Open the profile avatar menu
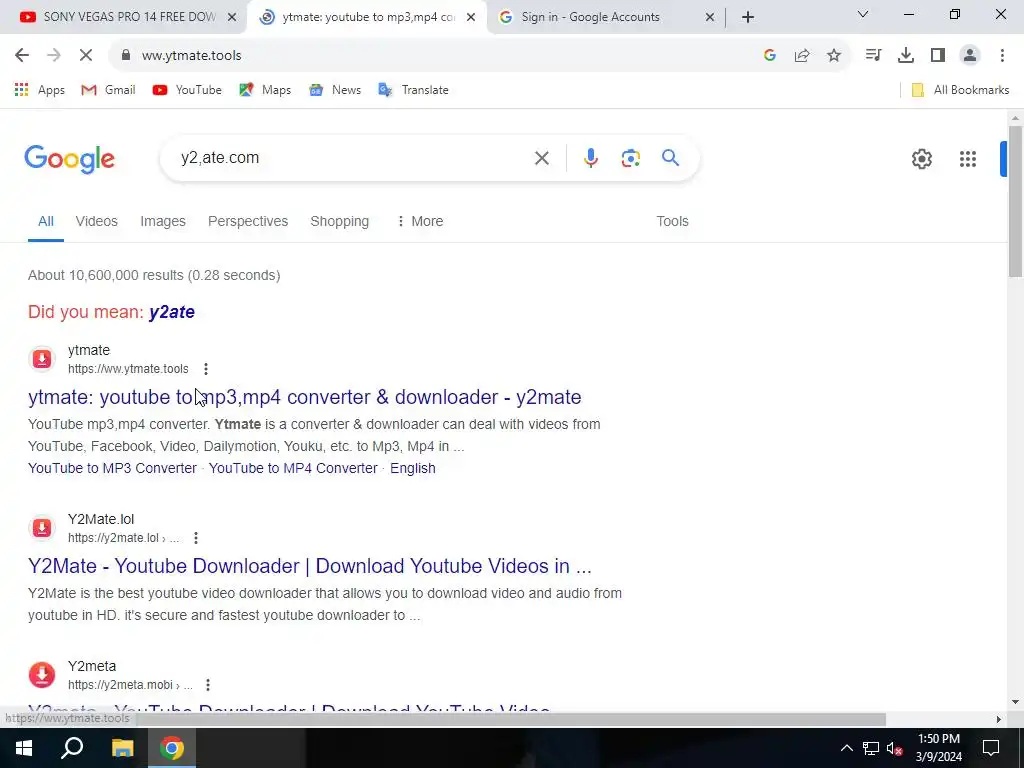 tap(970, 56)
